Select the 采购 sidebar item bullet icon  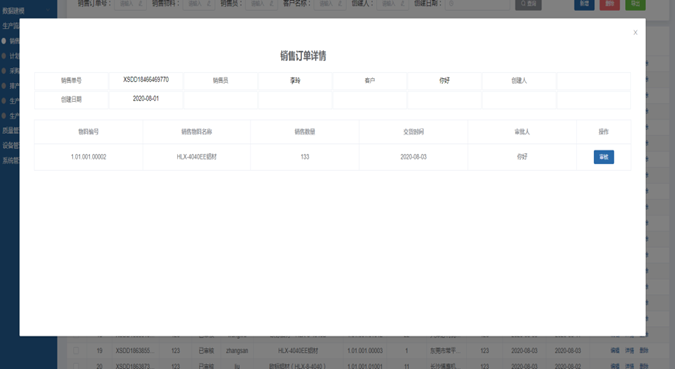(4, 71)
